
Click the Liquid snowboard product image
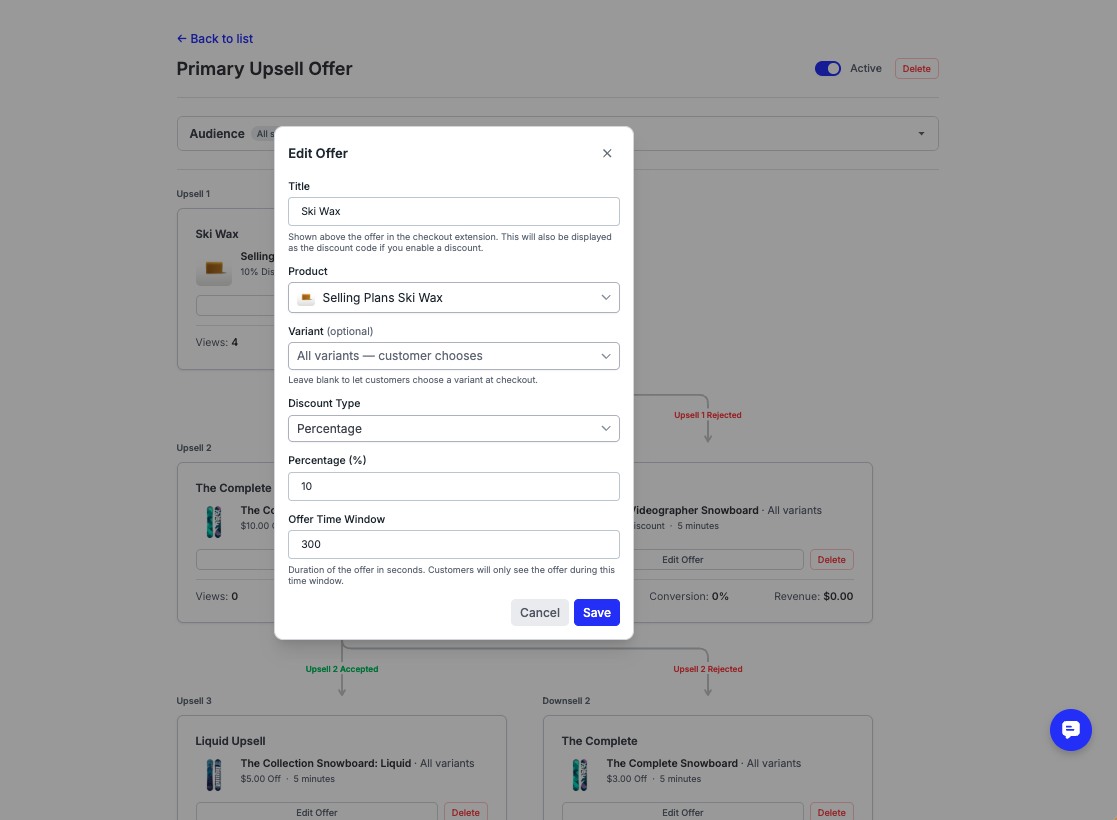[213, 773]
